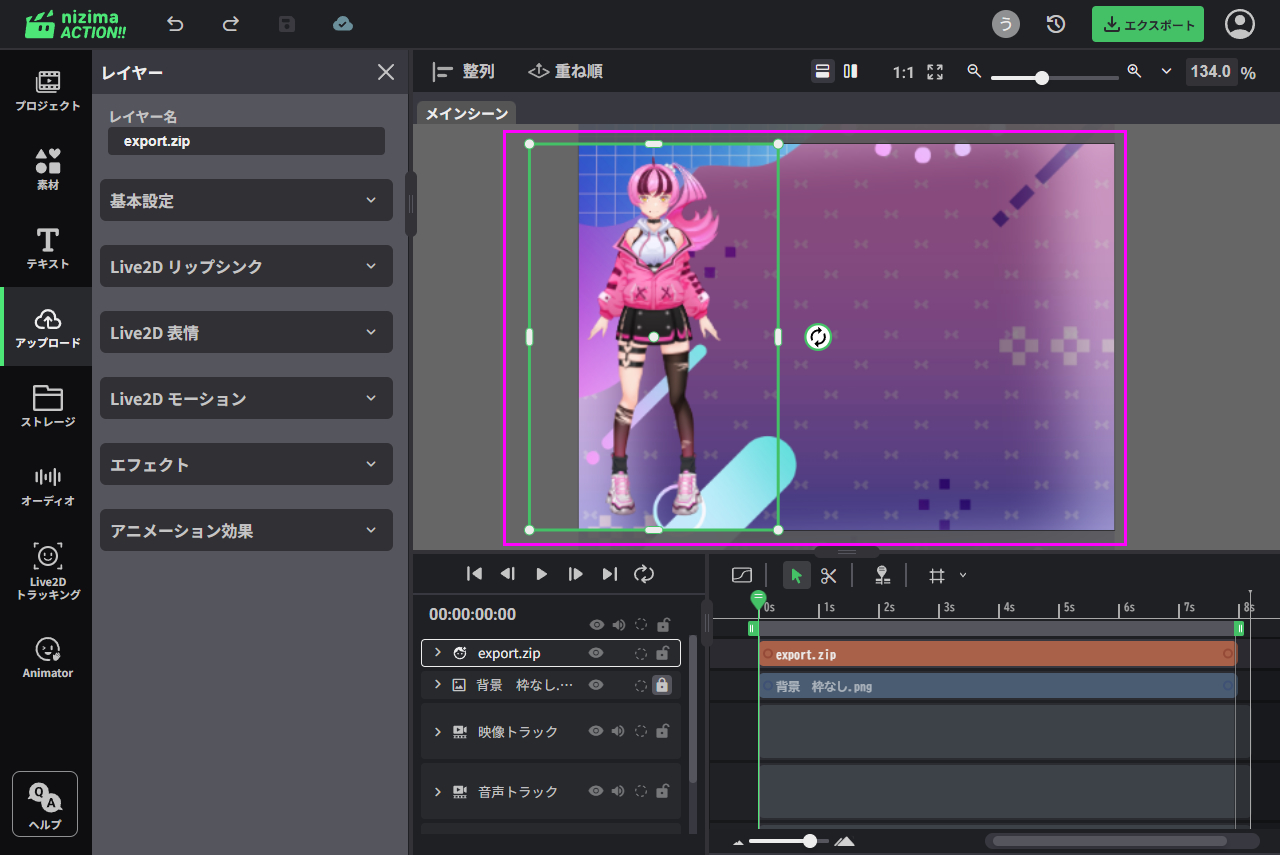
Task: Open the Live2D Tracking panel
Action: (47, 571)
